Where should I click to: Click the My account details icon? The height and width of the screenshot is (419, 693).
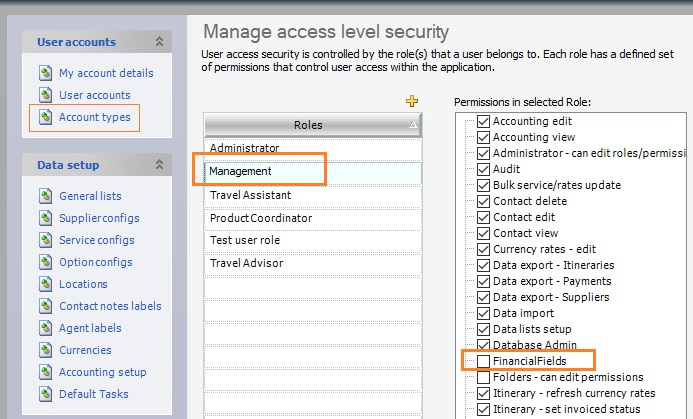45,73
